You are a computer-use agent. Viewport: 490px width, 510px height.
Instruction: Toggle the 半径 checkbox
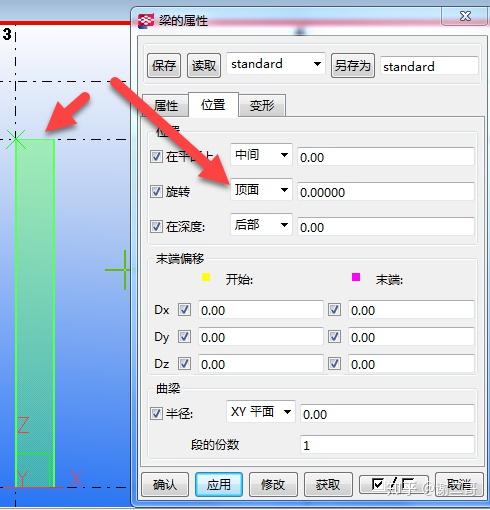(x=156, y=414)
